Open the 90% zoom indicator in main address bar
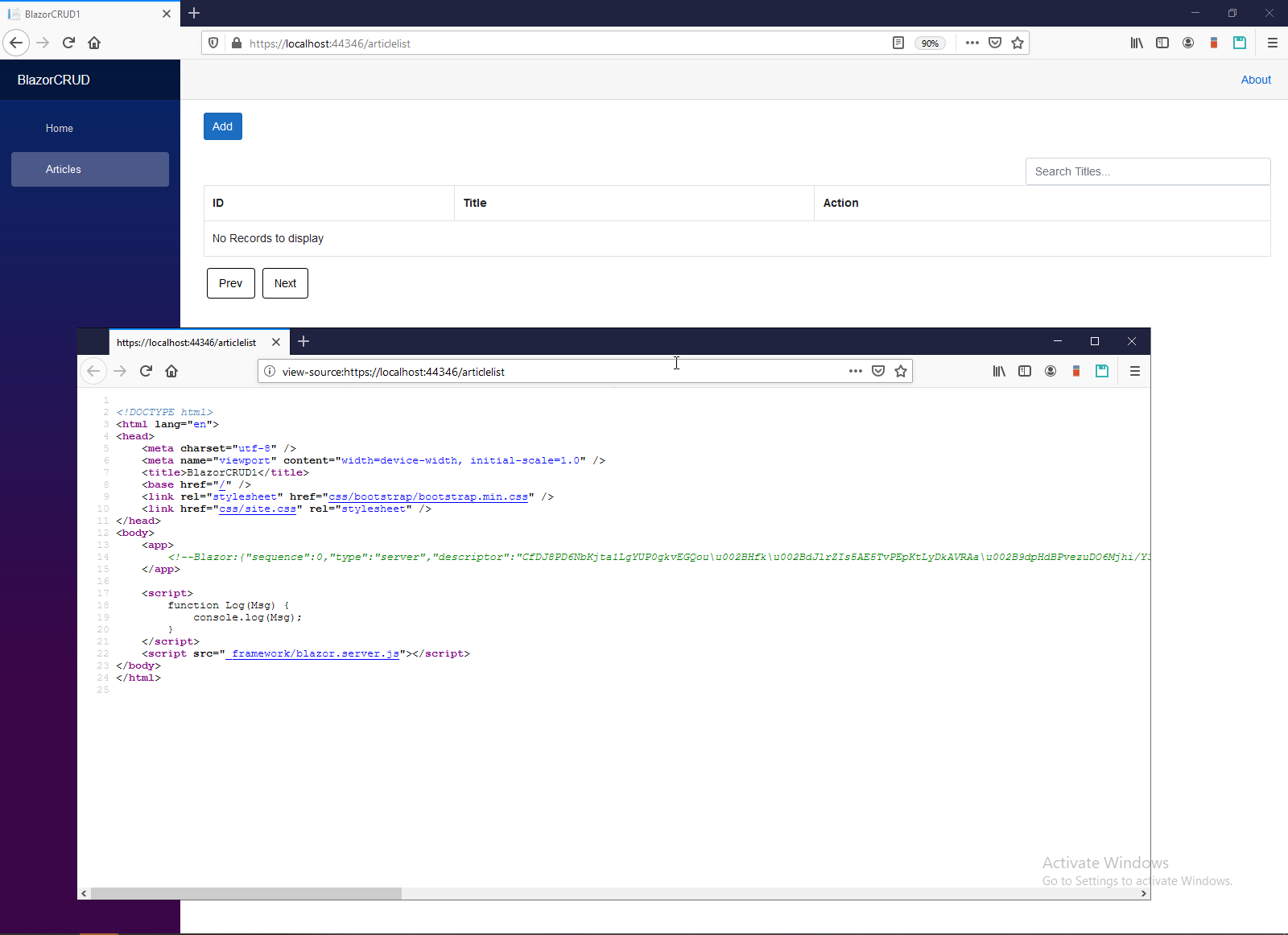1288x935 pixels. 930,43
